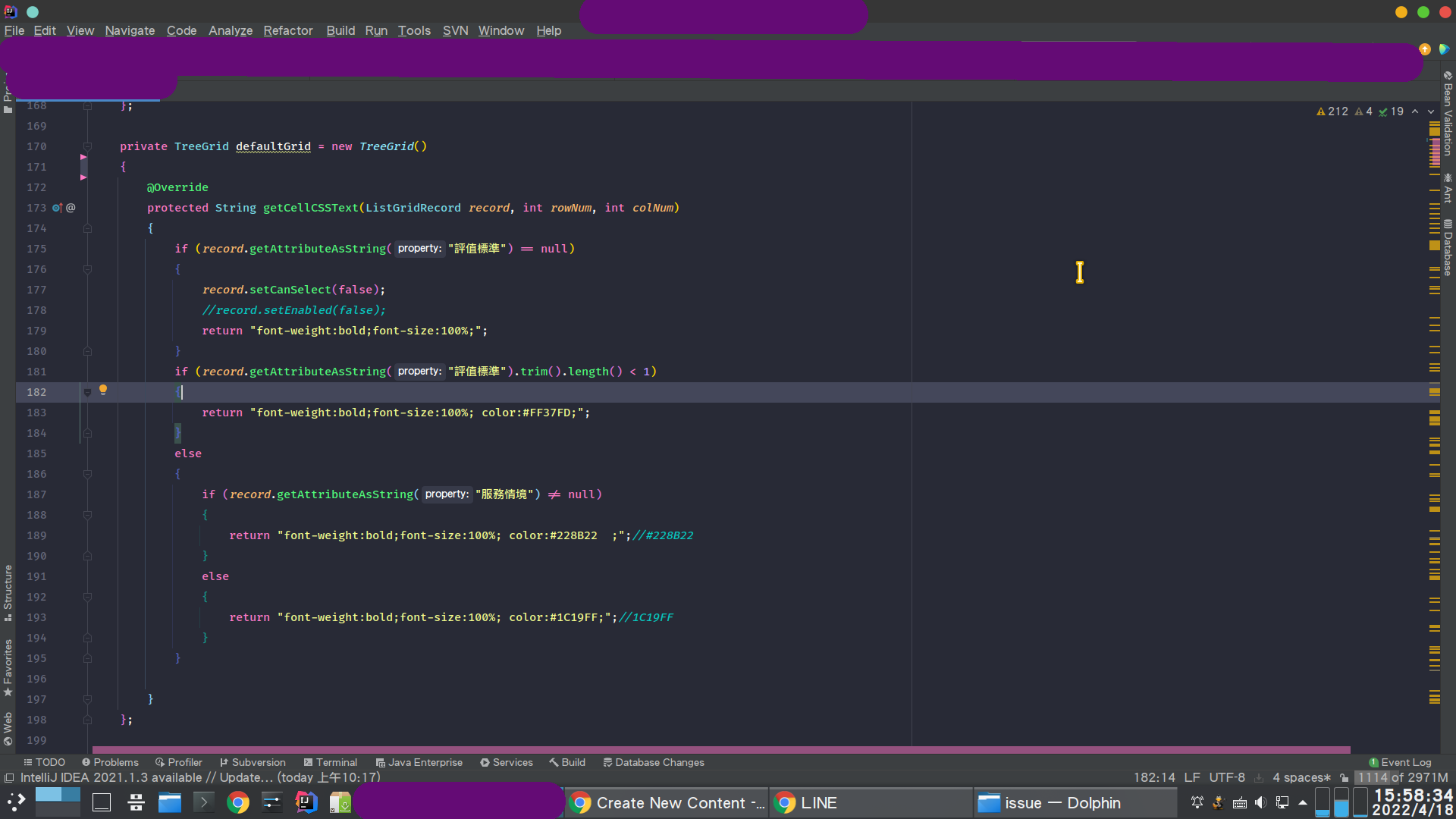1456x819 pixels.
Task: Change 4 spaces indent setting
Action: [1301, 777]
